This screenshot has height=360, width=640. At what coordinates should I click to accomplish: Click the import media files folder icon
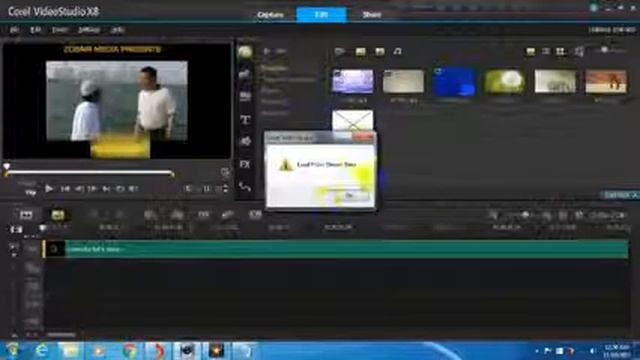[339, 51]
